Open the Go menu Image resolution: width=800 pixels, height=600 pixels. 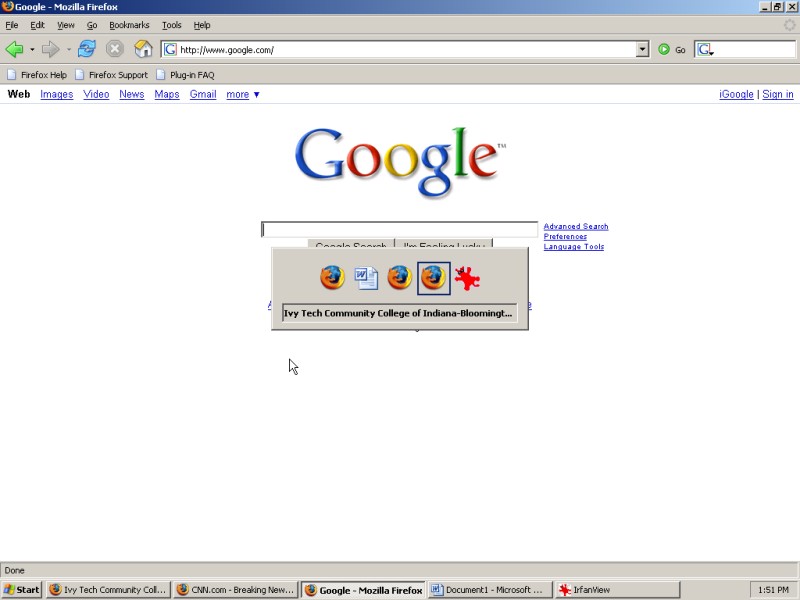(x=92, y=25)
